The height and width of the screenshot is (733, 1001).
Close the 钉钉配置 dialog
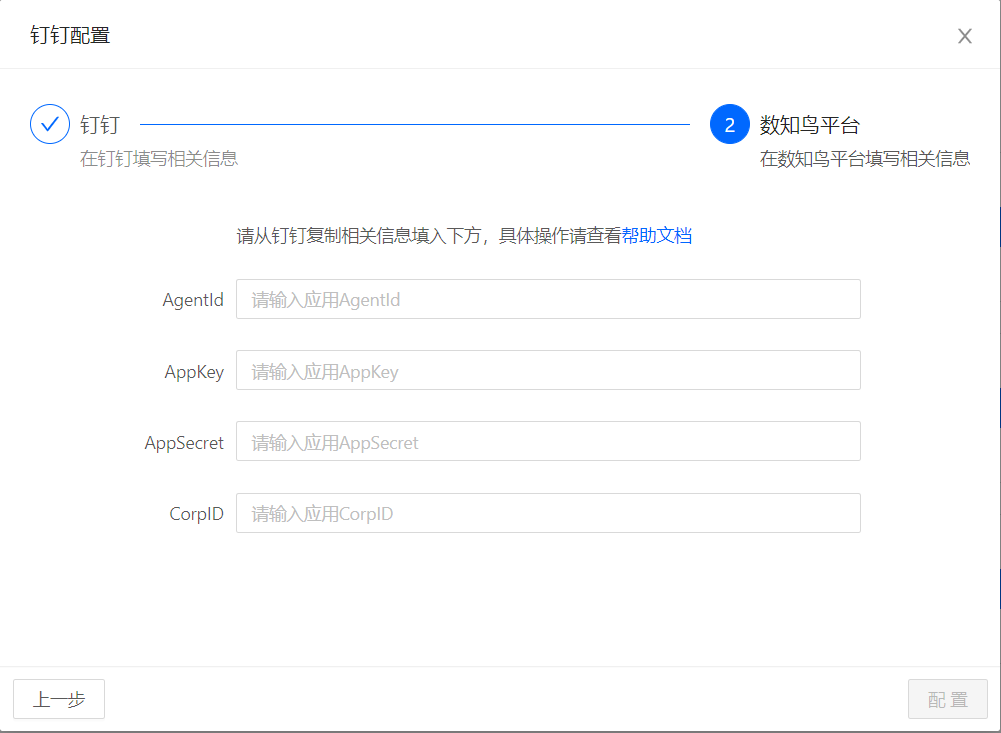(965, 36)
